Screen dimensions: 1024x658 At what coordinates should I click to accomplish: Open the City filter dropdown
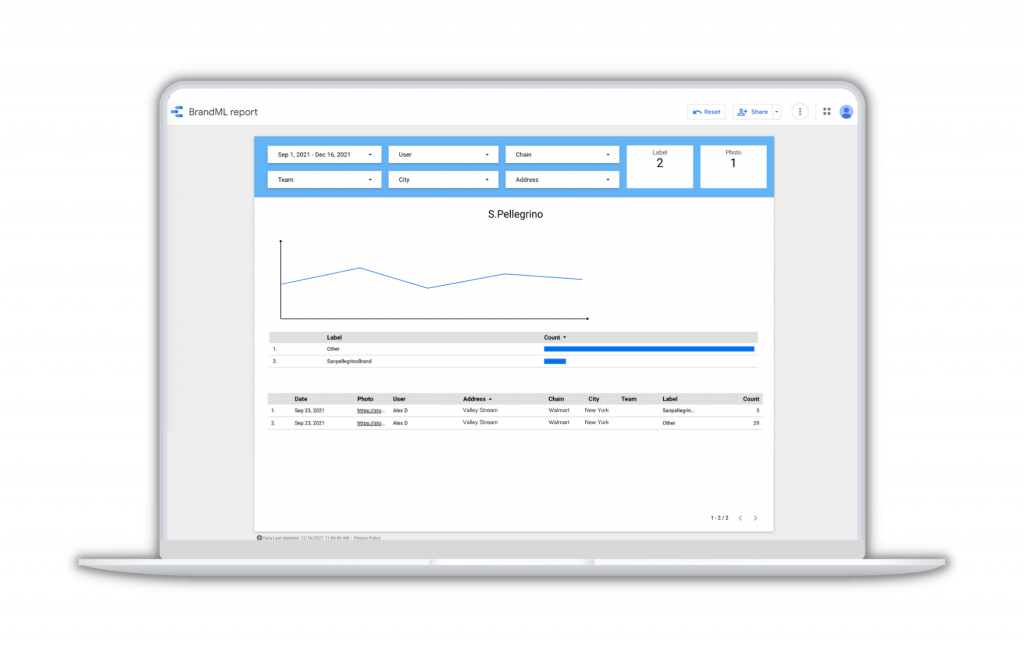click(443, 180)
